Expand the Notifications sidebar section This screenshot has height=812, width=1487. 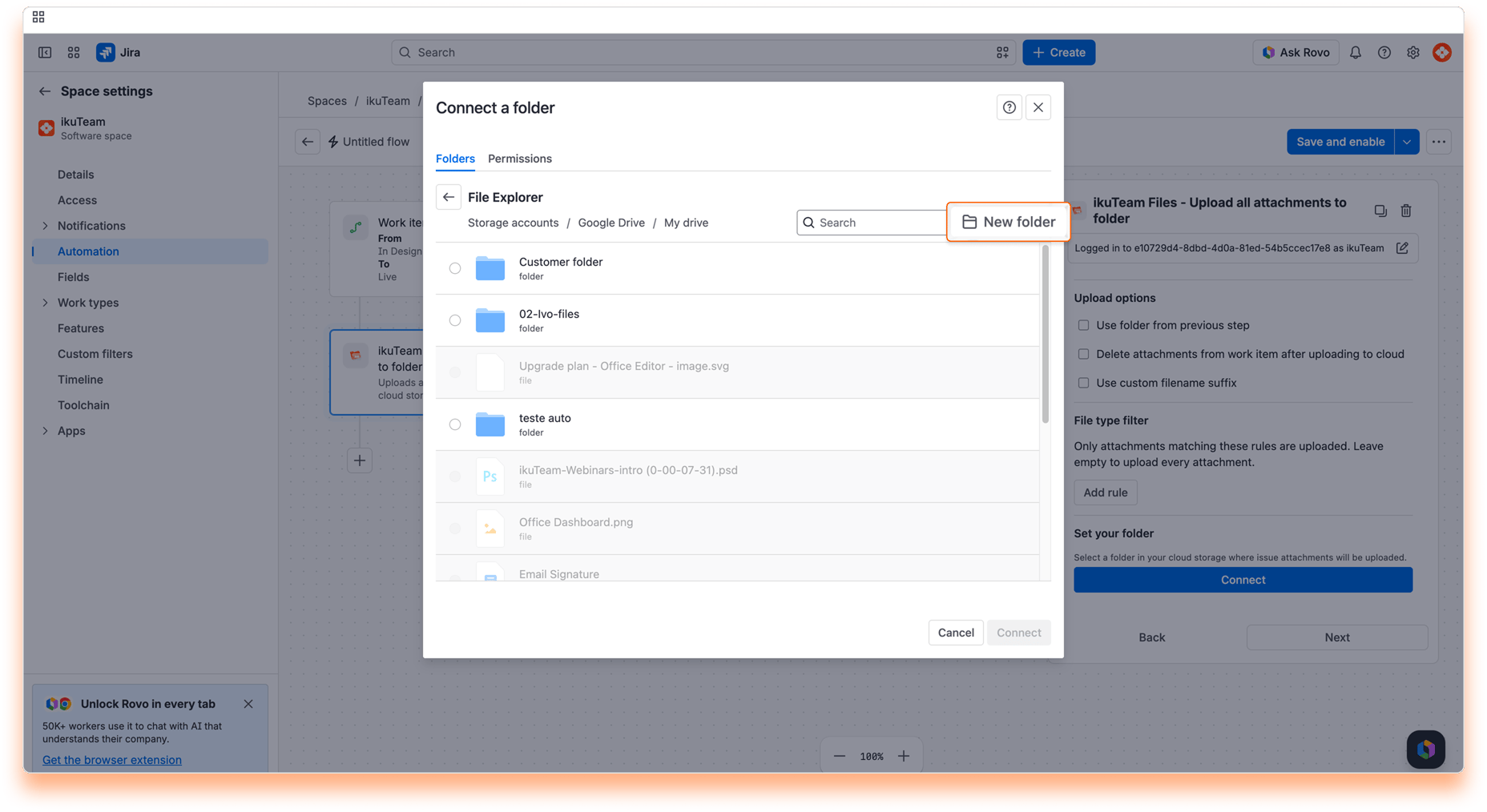45,226
